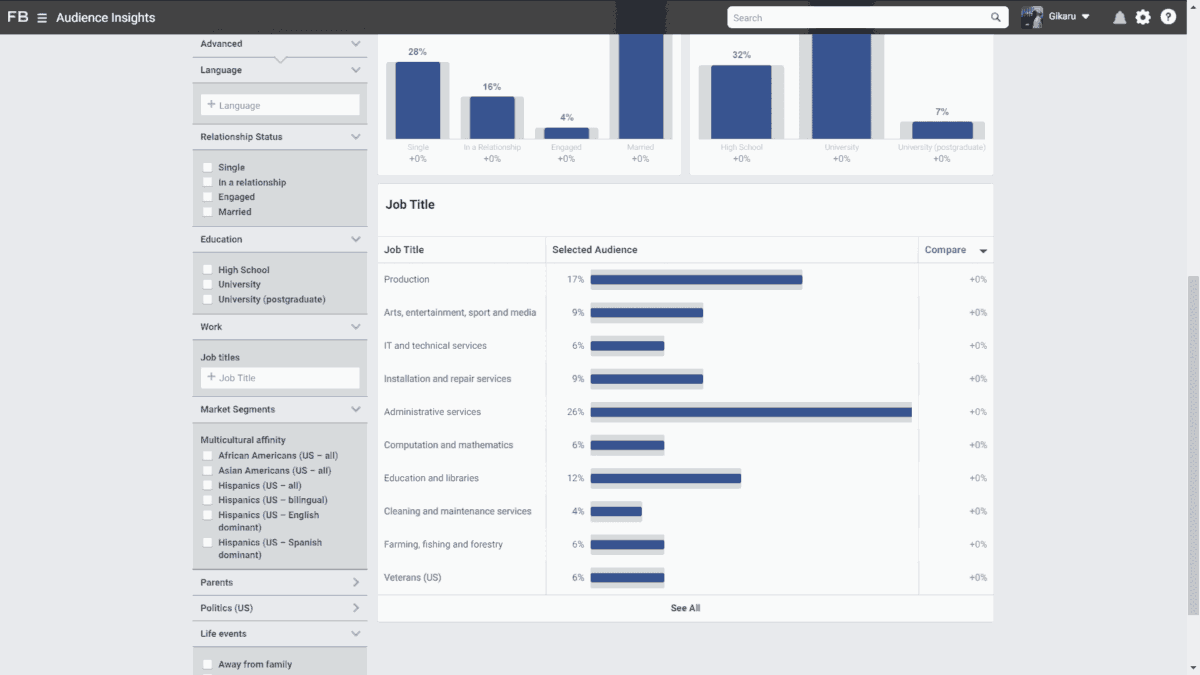
Task: Expand the Politics (US) section
Action: [x=355, y=608]
